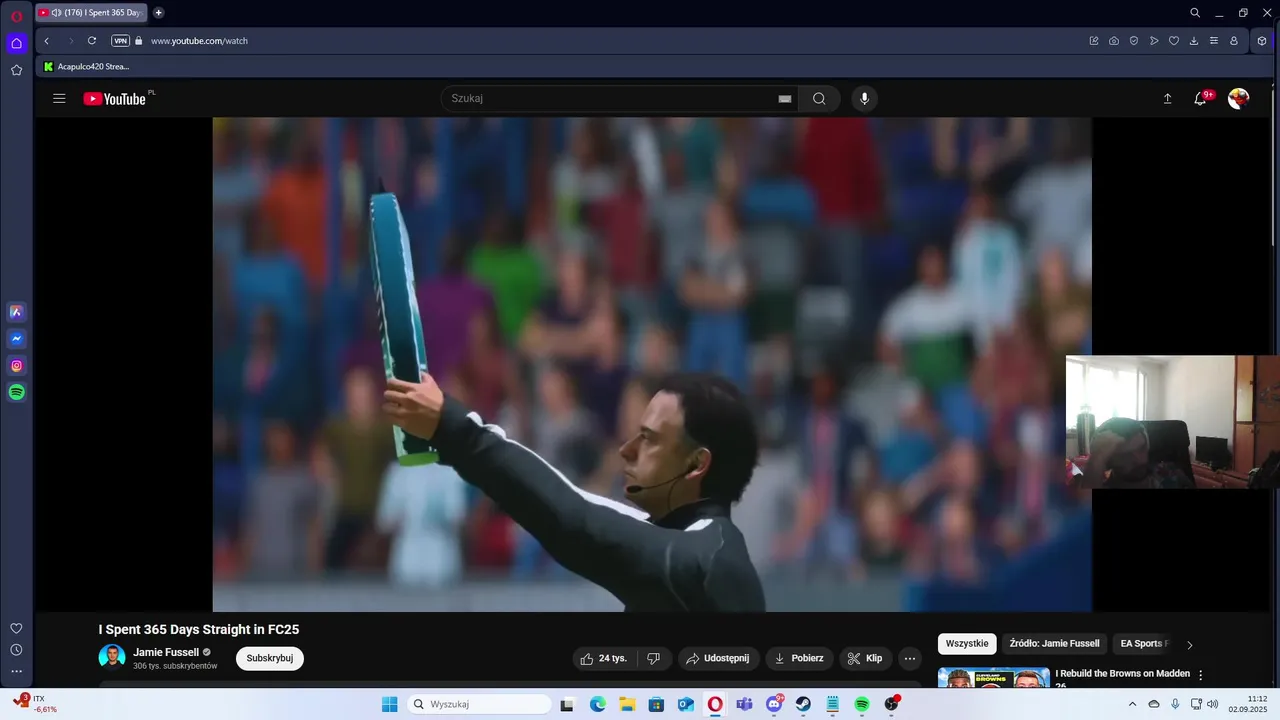Open Opera downloads icon
Viewport: 1280px width, 720px height.
tap(1194, 41)
